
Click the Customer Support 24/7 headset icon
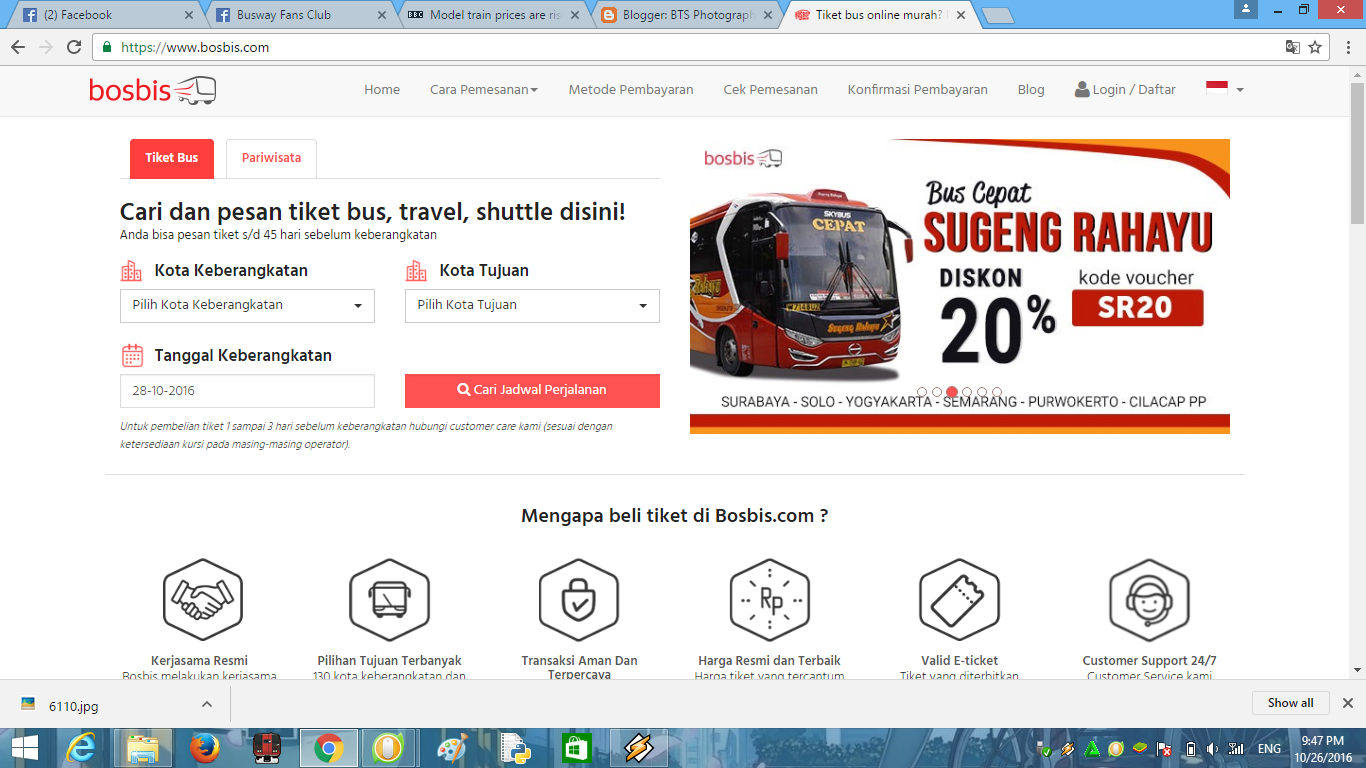click(1149, 600)
